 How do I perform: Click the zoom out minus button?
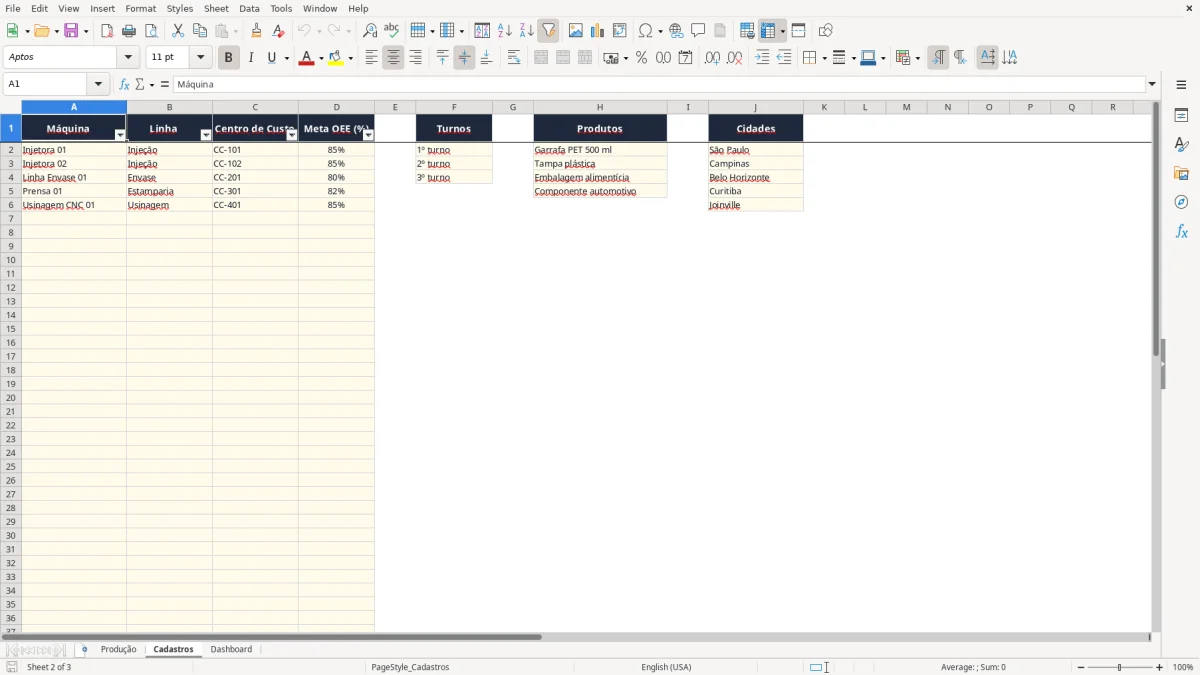pos(1081,667)
